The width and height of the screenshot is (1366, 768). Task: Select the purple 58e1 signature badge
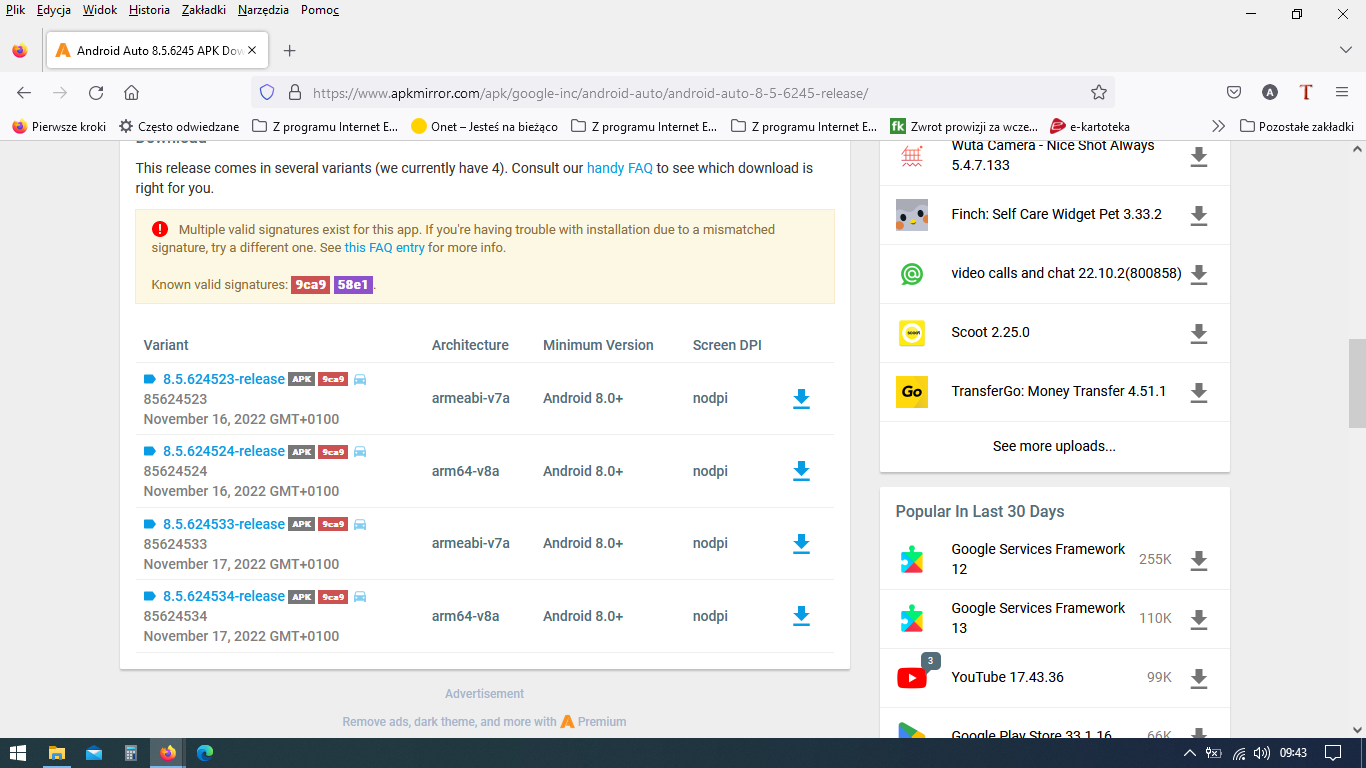pos(353,285)
